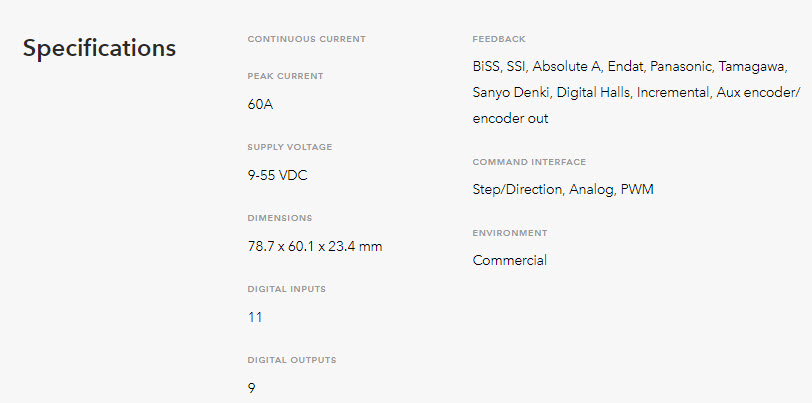The height and width of the screenshot is (403, 812).
Task: Select the encoder out text
Action: [510, 119]
